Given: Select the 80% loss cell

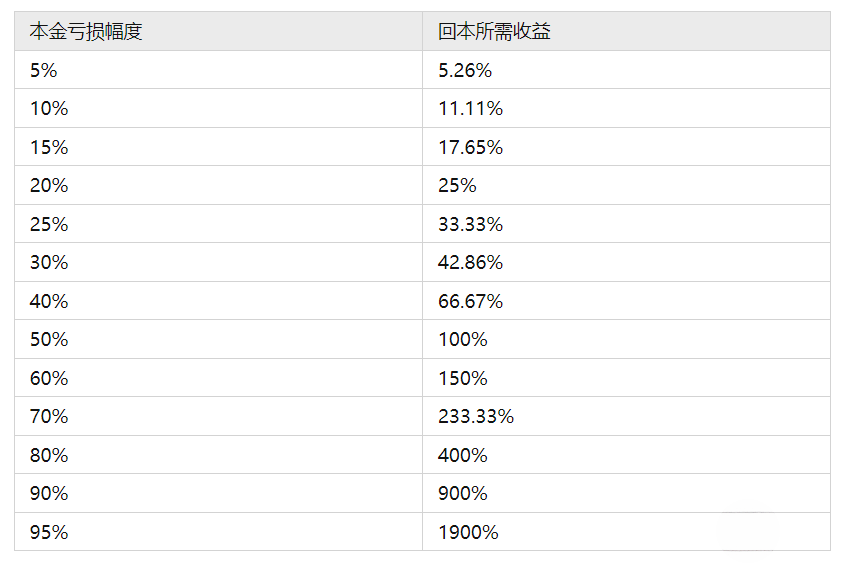Looking at the screenshot, I should [x=49, y=455].
